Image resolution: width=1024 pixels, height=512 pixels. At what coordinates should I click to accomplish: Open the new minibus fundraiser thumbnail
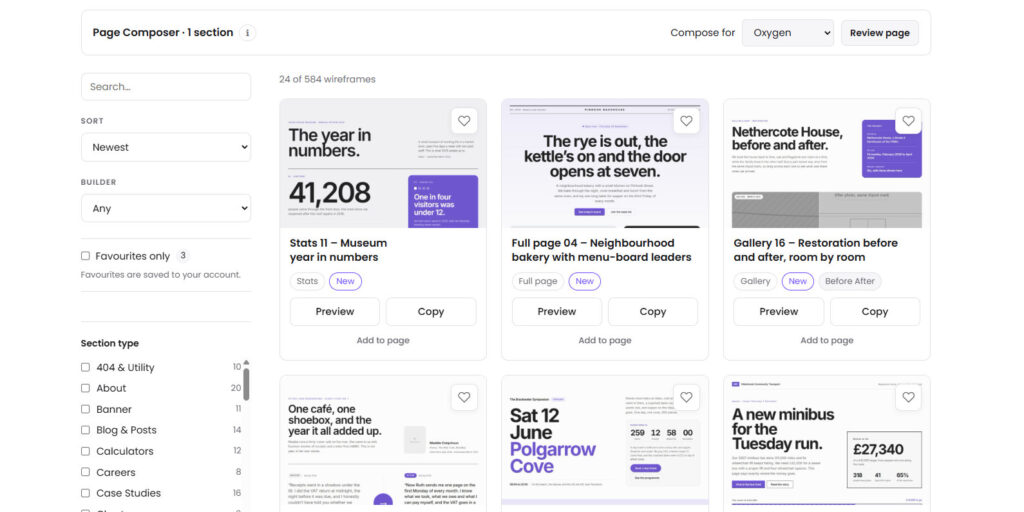[827, 443]
